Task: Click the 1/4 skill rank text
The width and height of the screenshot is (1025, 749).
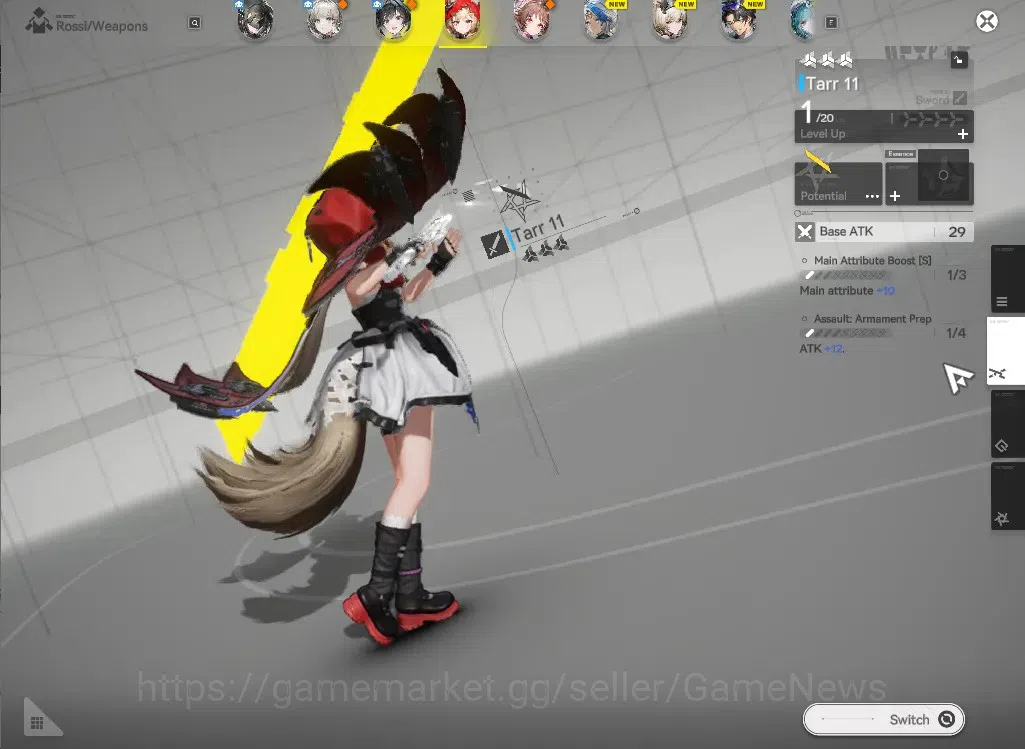Action: point(956,333)
